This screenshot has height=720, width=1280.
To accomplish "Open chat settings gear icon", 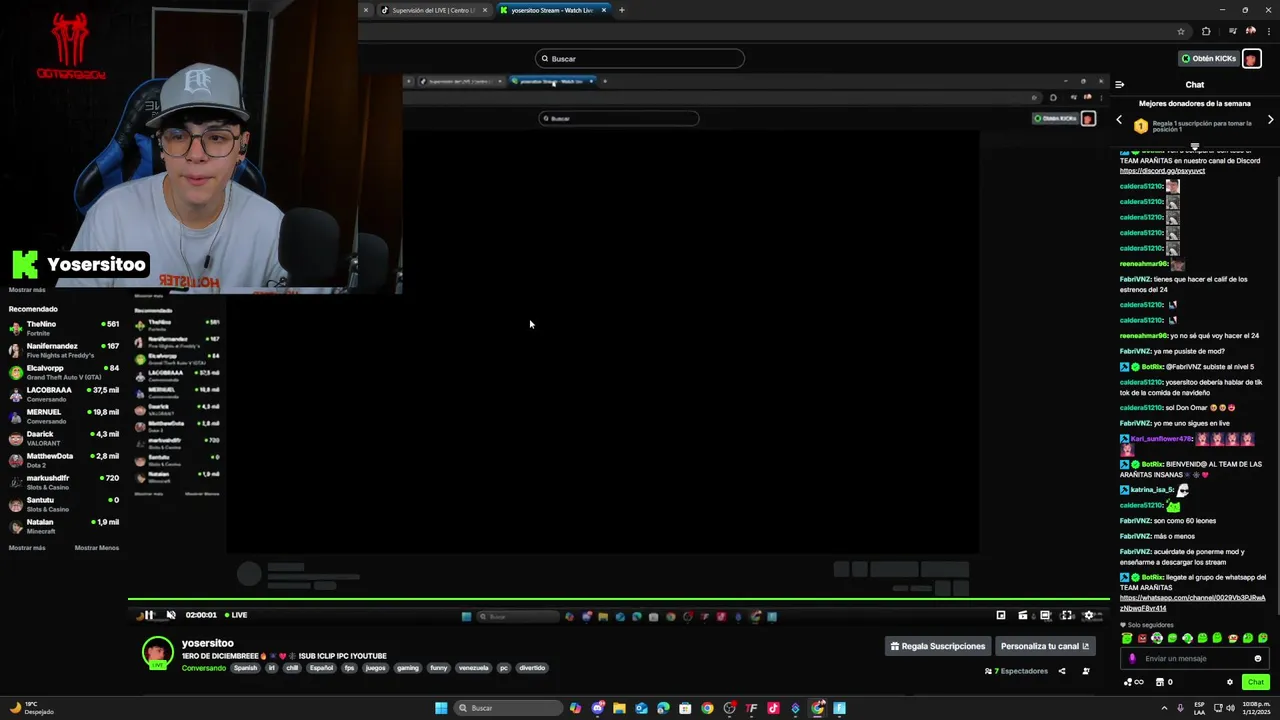I will [1230, 682].
